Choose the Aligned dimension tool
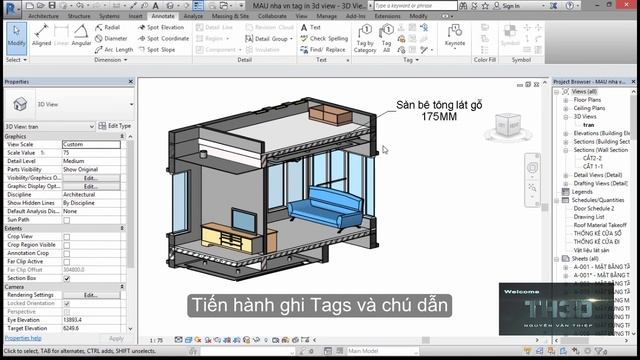This screenshot has height=360, width=640. (x=41, y=36)
